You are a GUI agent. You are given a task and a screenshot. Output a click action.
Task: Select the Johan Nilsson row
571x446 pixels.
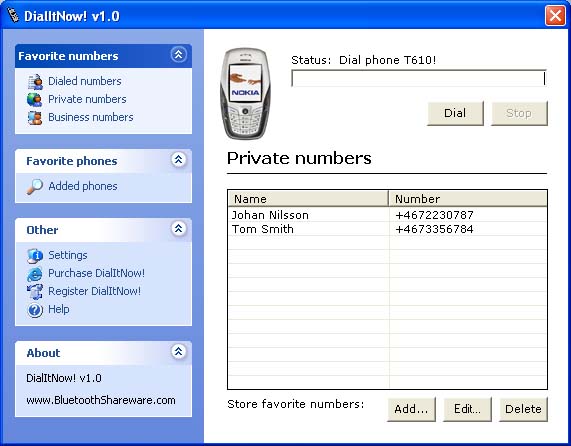tap(387, 215)
